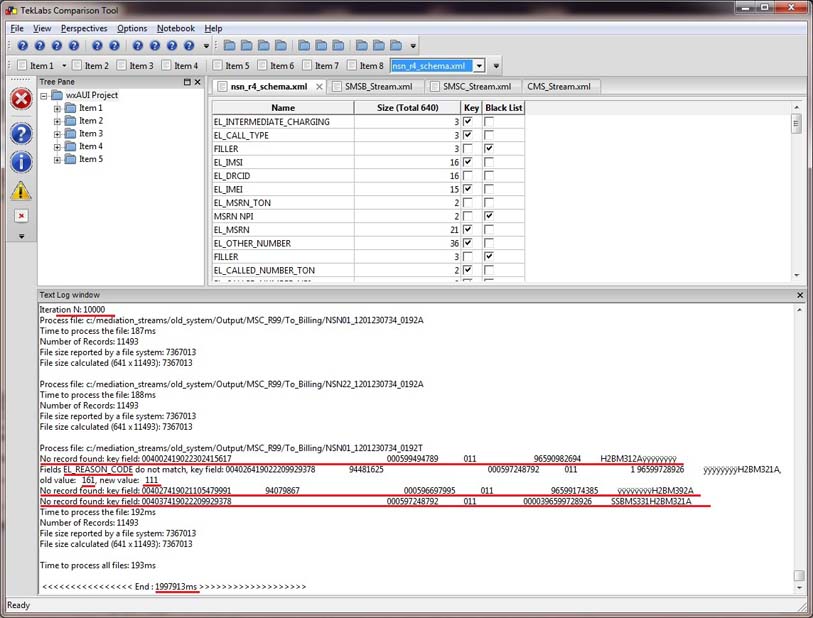Screen dimensions: 813x618
Task: Expand Item 3 in the tree
Action: pyautogui.click(x=58, y=134)
